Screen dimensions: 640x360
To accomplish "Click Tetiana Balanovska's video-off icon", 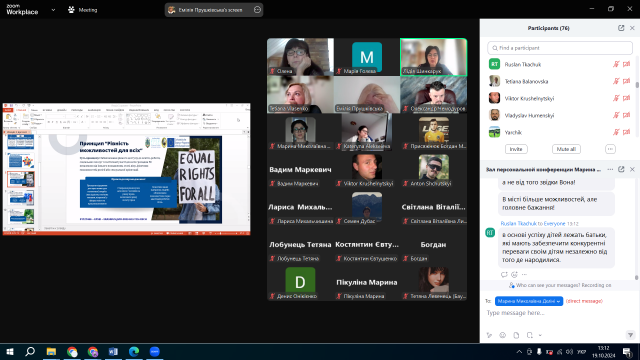I will [x=627, y=81].
